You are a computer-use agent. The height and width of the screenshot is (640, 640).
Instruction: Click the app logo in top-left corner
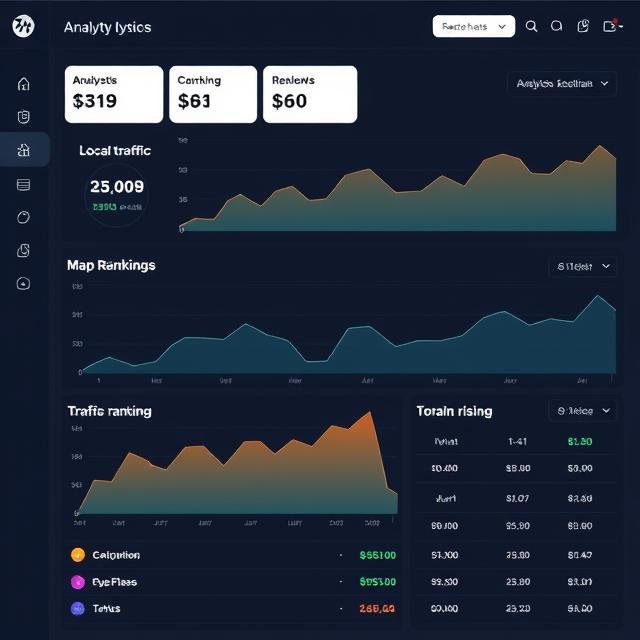(23, 27)
